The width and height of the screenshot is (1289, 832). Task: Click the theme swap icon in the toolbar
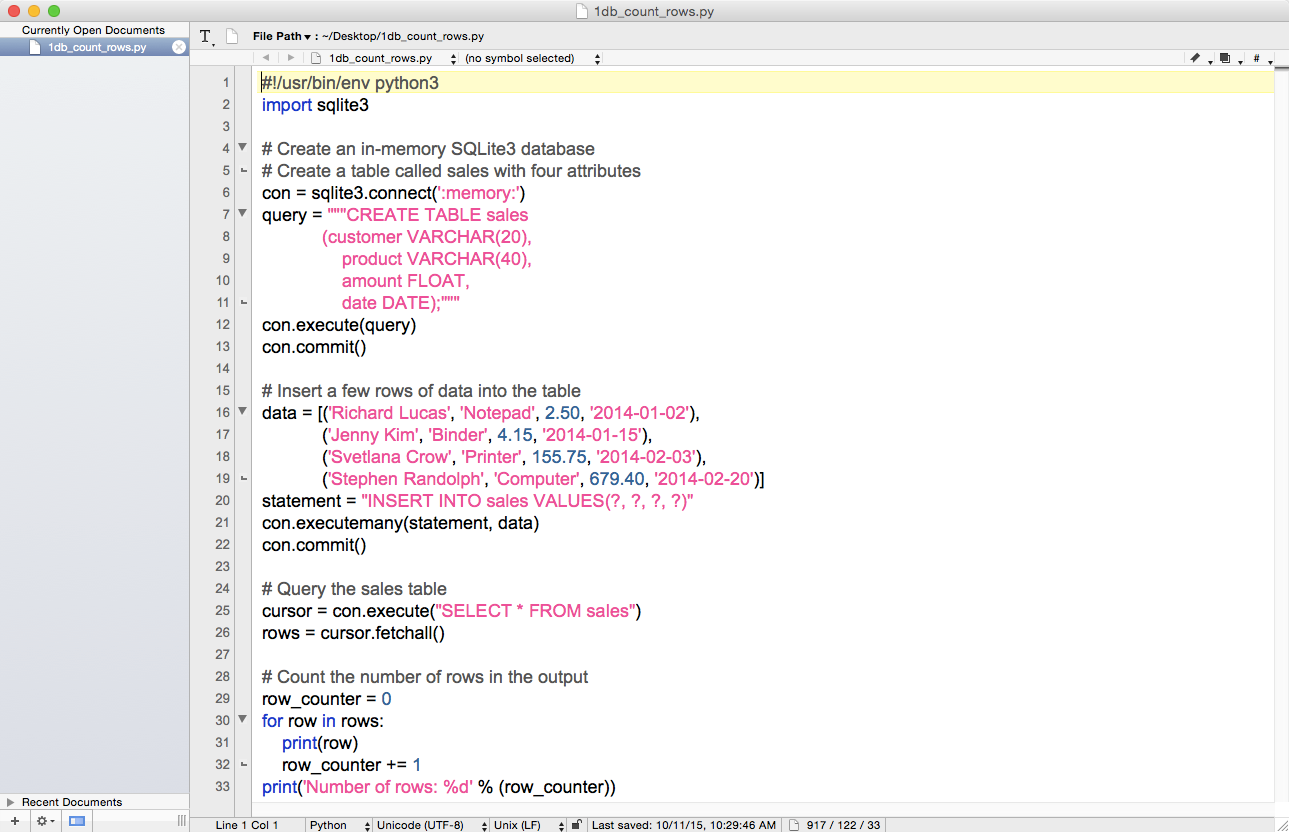click(1225, 57)
